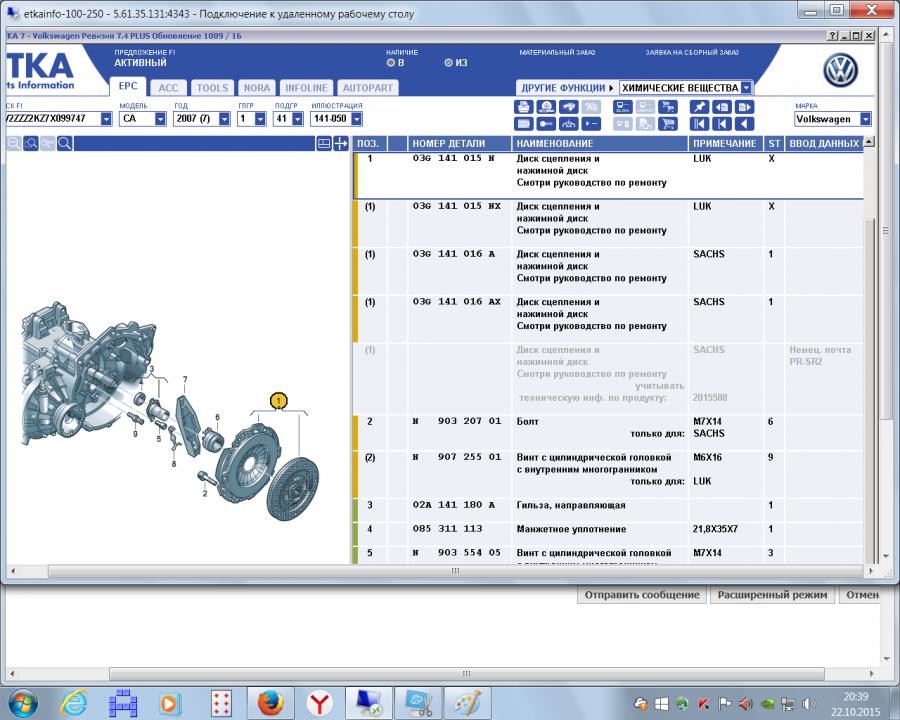Click the magnifier zoom icon above illustration
Viewport: 900px width, 720px height.
[65, 144]
